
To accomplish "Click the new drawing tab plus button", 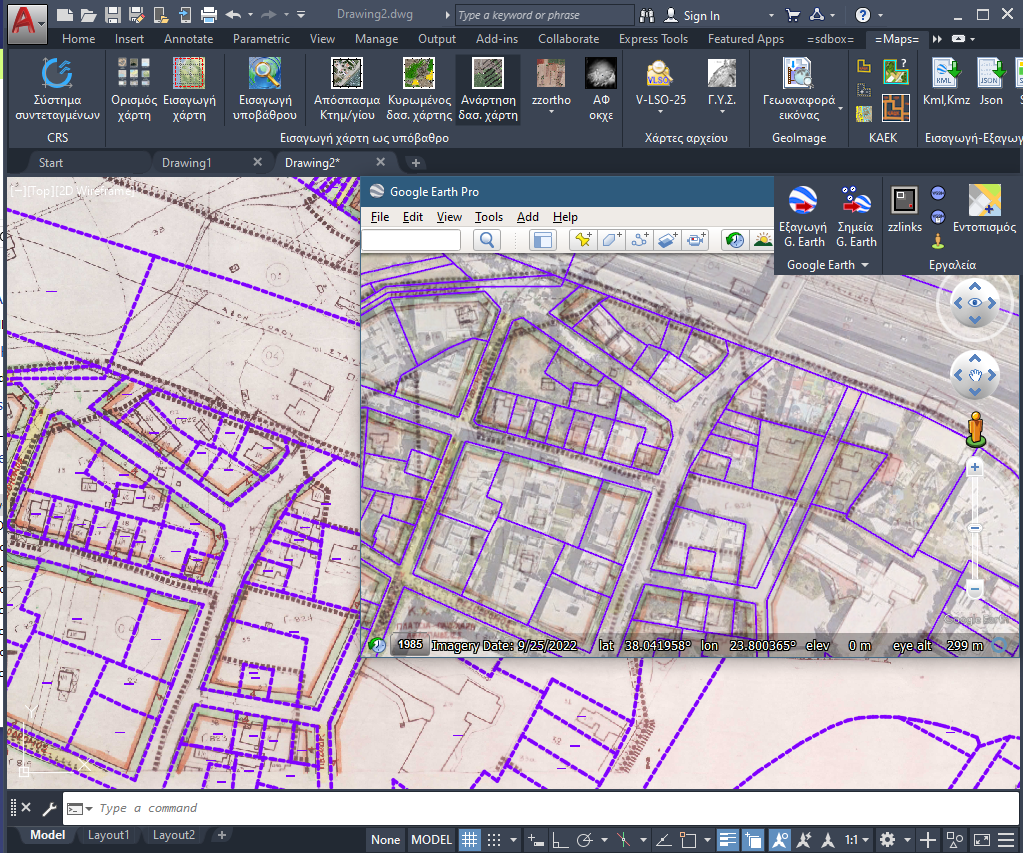I will point(416,163).
